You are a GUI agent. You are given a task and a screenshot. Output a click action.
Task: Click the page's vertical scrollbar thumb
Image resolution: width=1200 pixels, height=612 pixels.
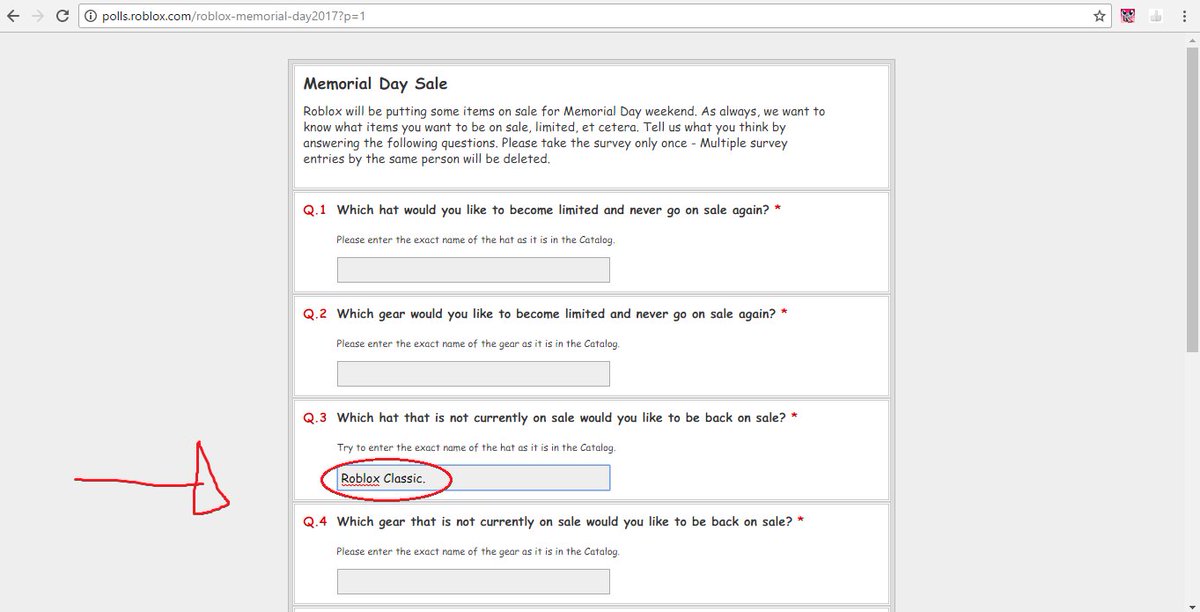click(x=1192, y=198)
